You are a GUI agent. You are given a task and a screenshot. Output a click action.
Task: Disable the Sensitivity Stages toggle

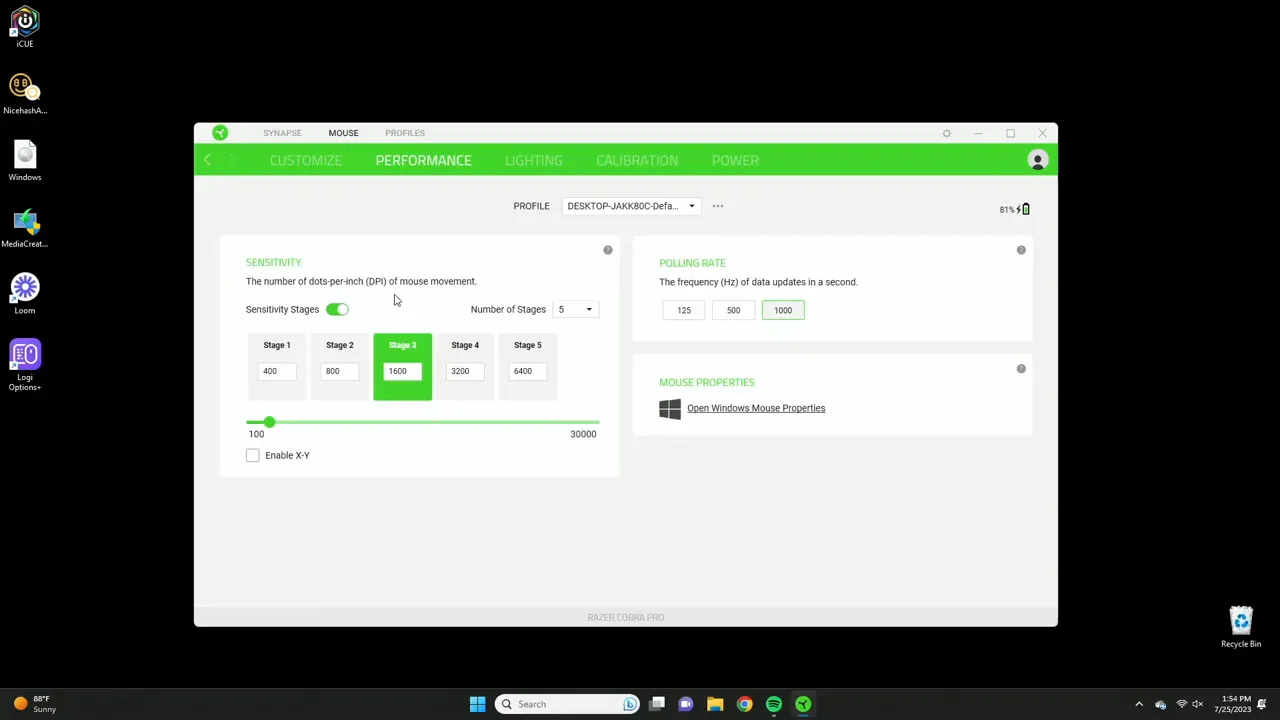click(x=337, y=309)
